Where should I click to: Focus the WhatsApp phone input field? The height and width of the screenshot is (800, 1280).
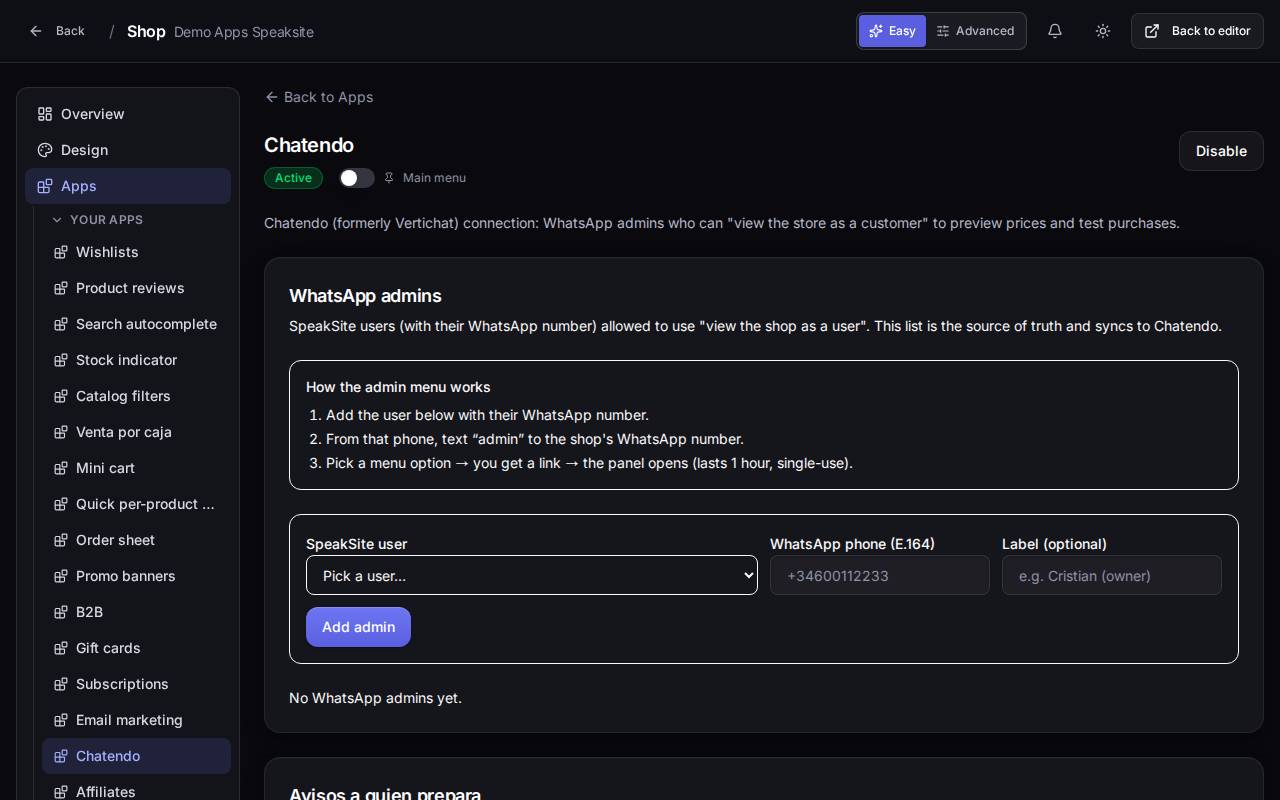(x=880, y=575)
